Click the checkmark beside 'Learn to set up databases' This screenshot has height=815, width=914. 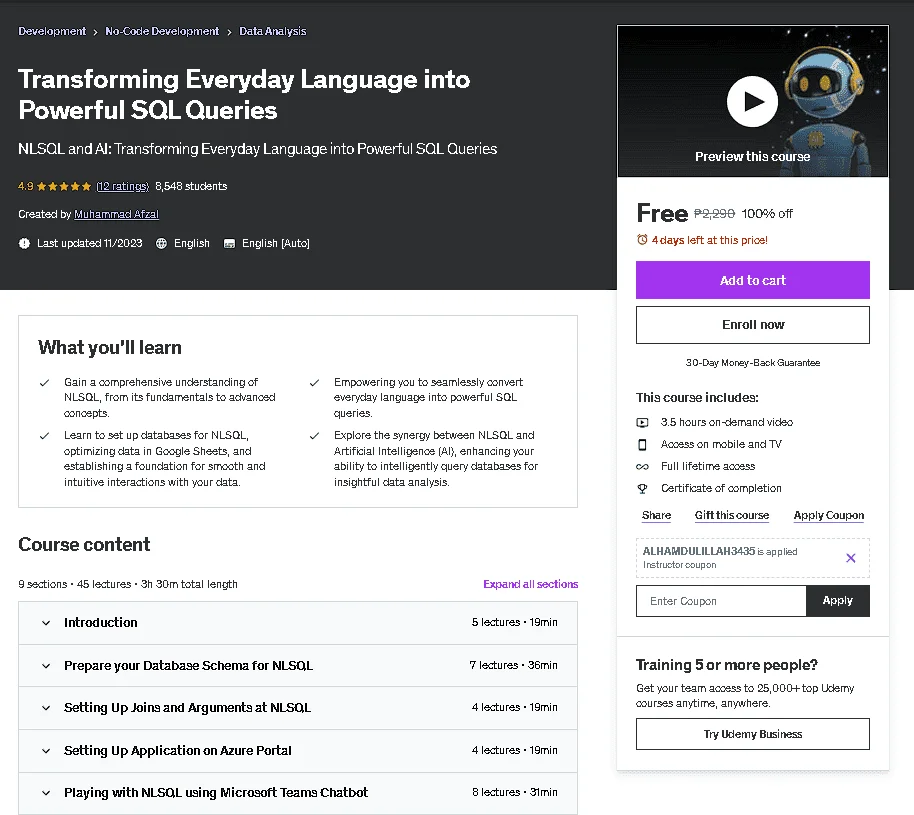44,436
